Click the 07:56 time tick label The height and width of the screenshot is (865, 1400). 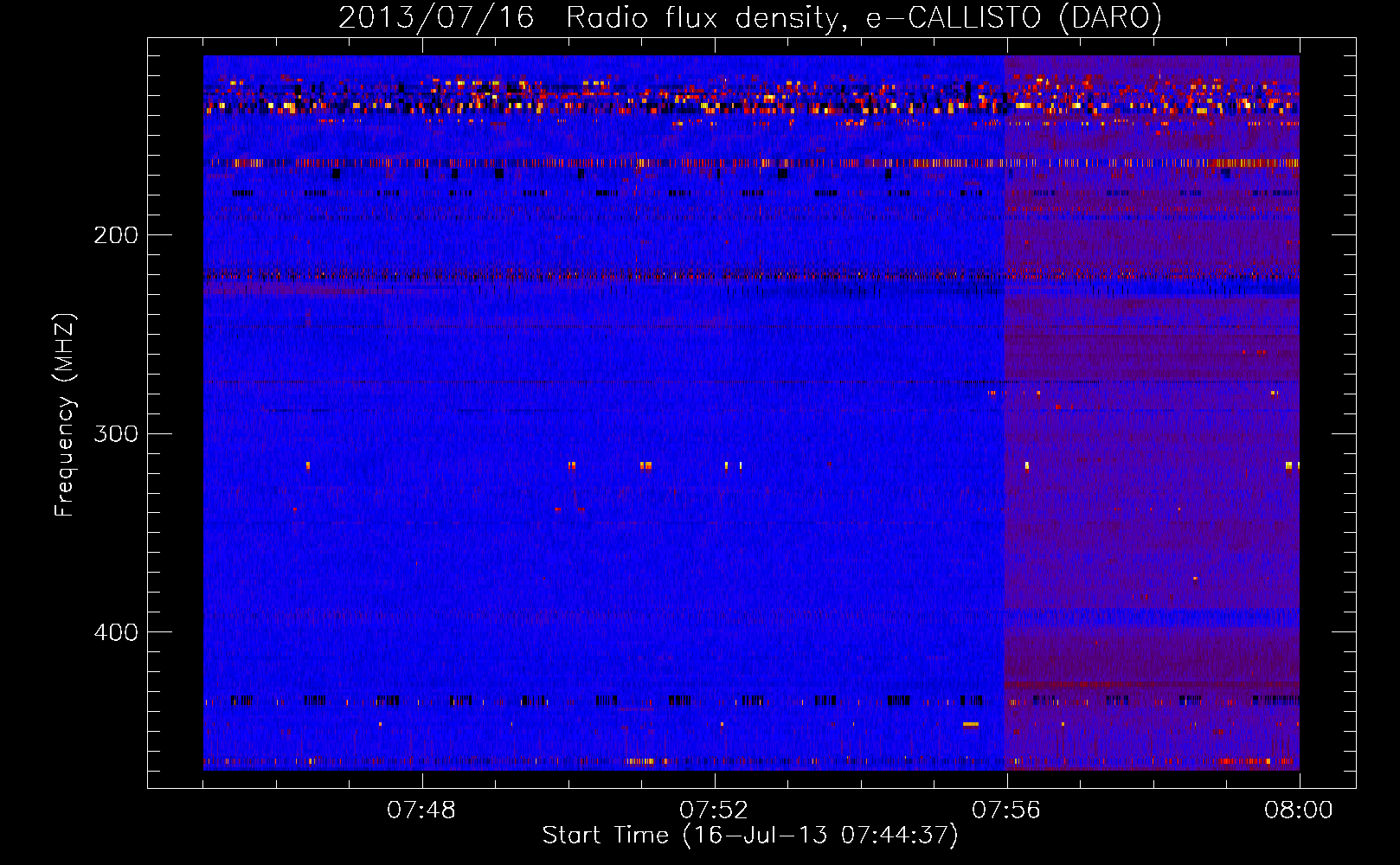[1006, 811]
